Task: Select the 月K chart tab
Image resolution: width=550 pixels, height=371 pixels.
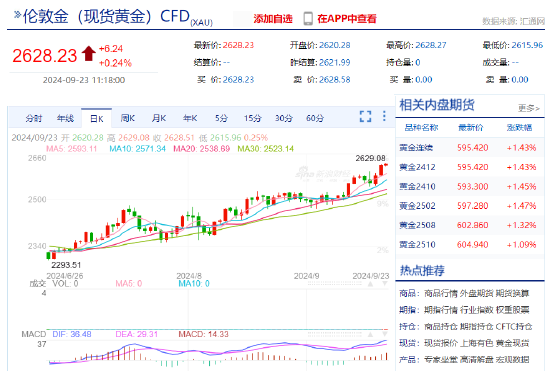Action: 159,119
